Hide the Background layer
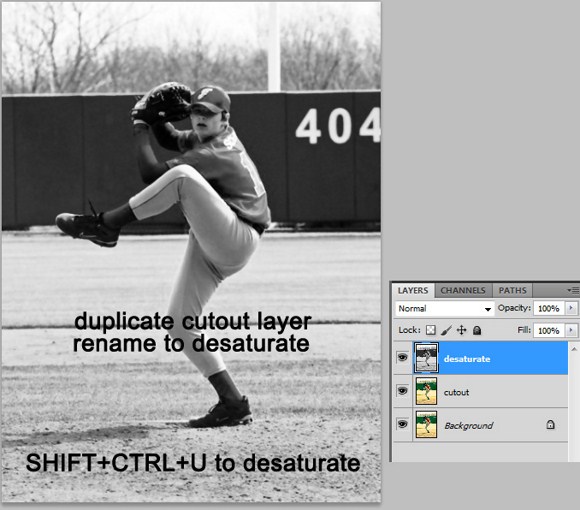The width and height of the screenshot is (580, 510). tap(402, 424)
